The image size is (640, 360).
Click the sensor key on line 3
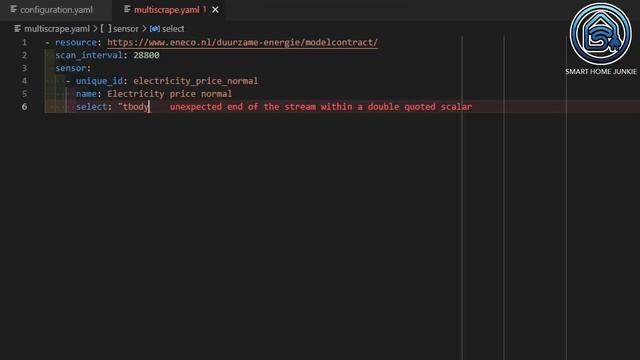tap(71, 68)
